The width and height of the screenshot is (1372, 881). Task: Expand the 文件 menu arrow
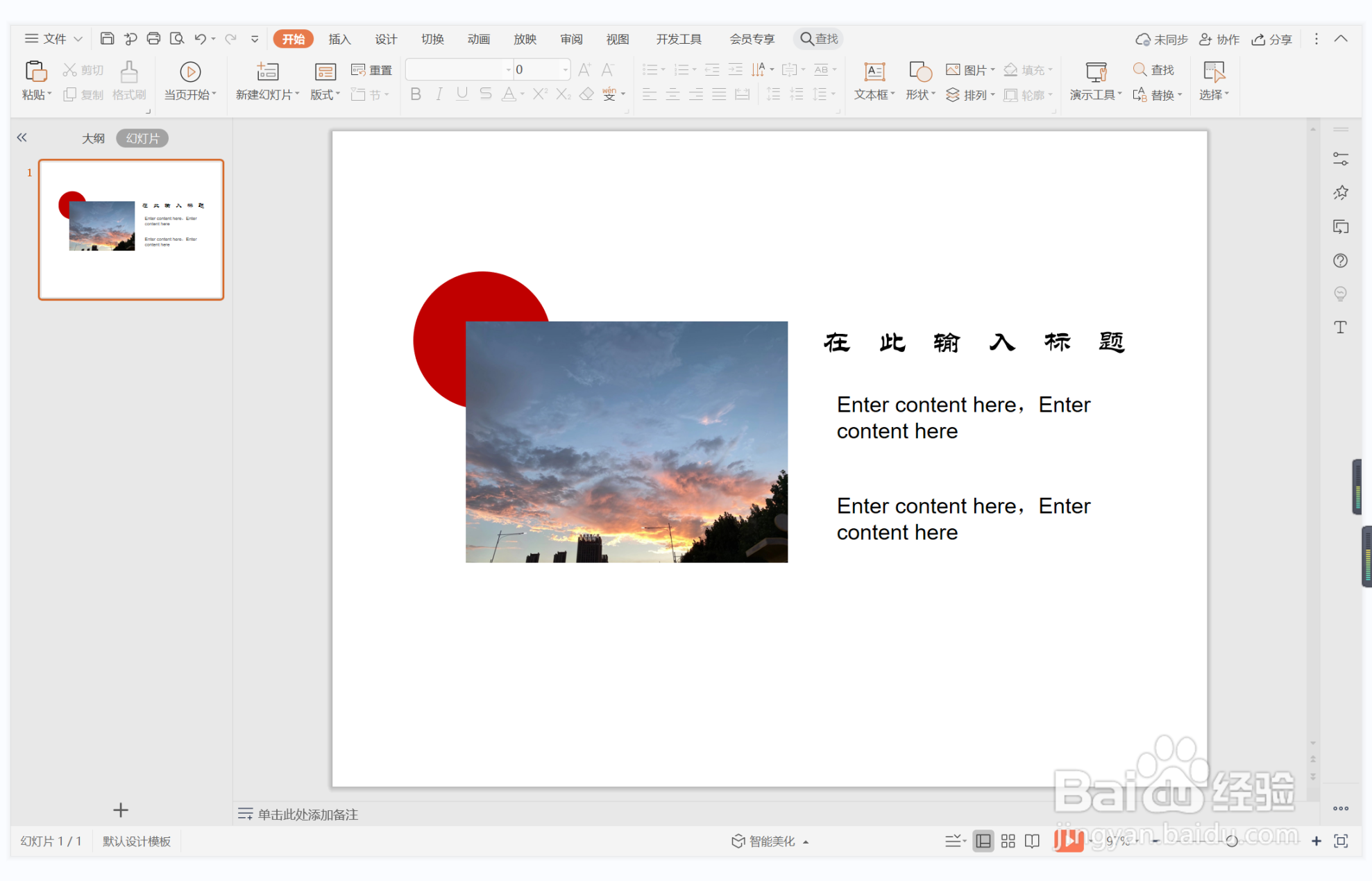(x=78, y=39)
